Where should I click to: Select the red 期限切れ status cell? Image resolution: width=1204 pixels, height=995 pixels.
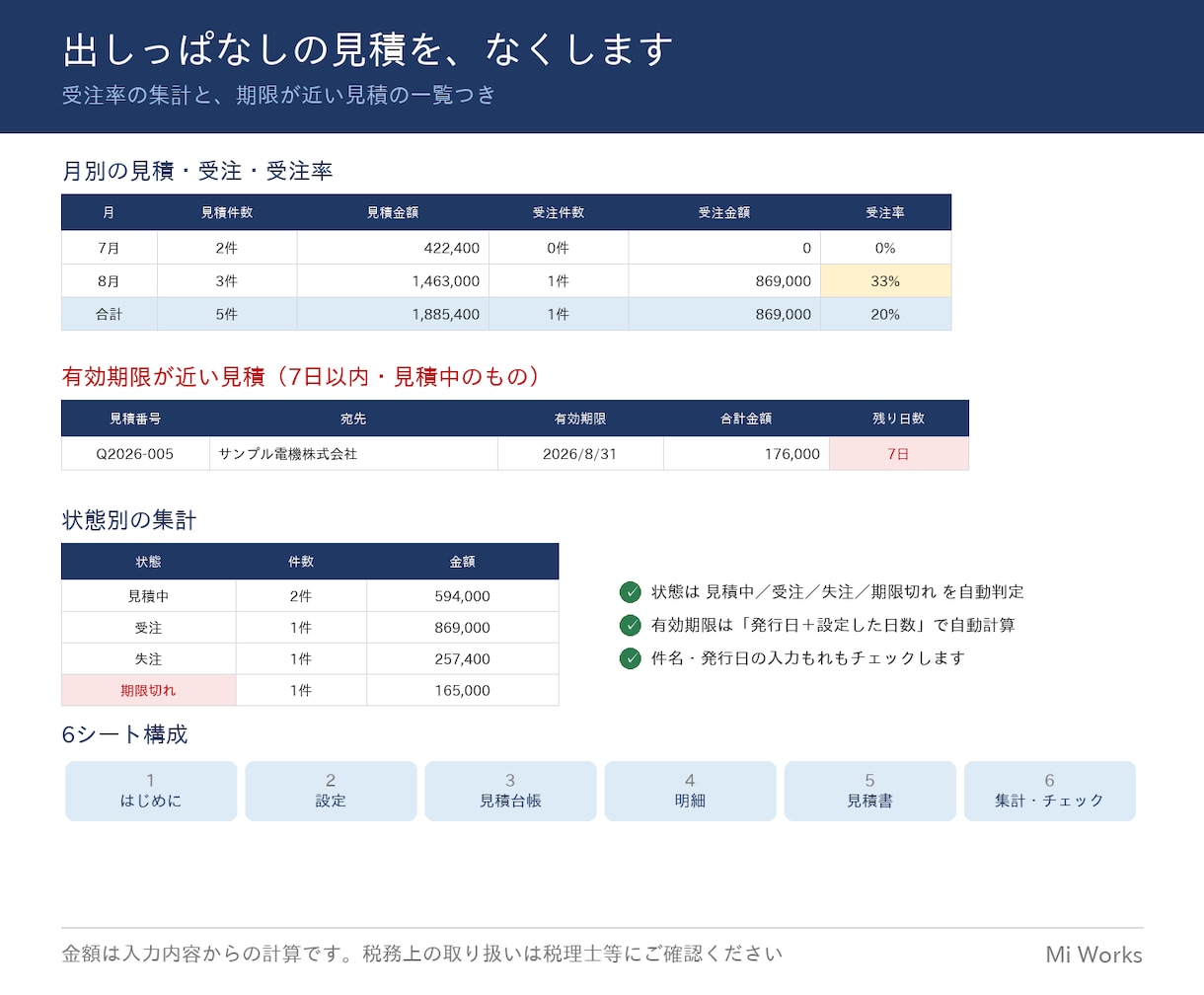pos(149,690)
